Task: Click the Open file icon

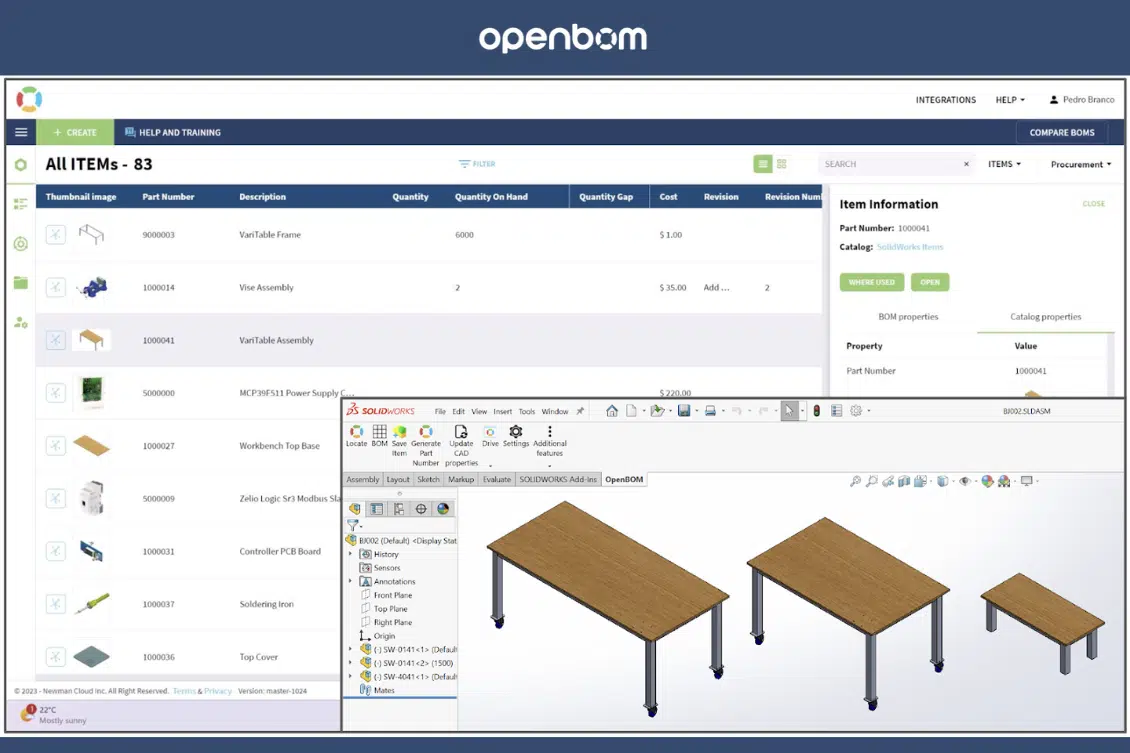Action: click(x=657, y=411)
